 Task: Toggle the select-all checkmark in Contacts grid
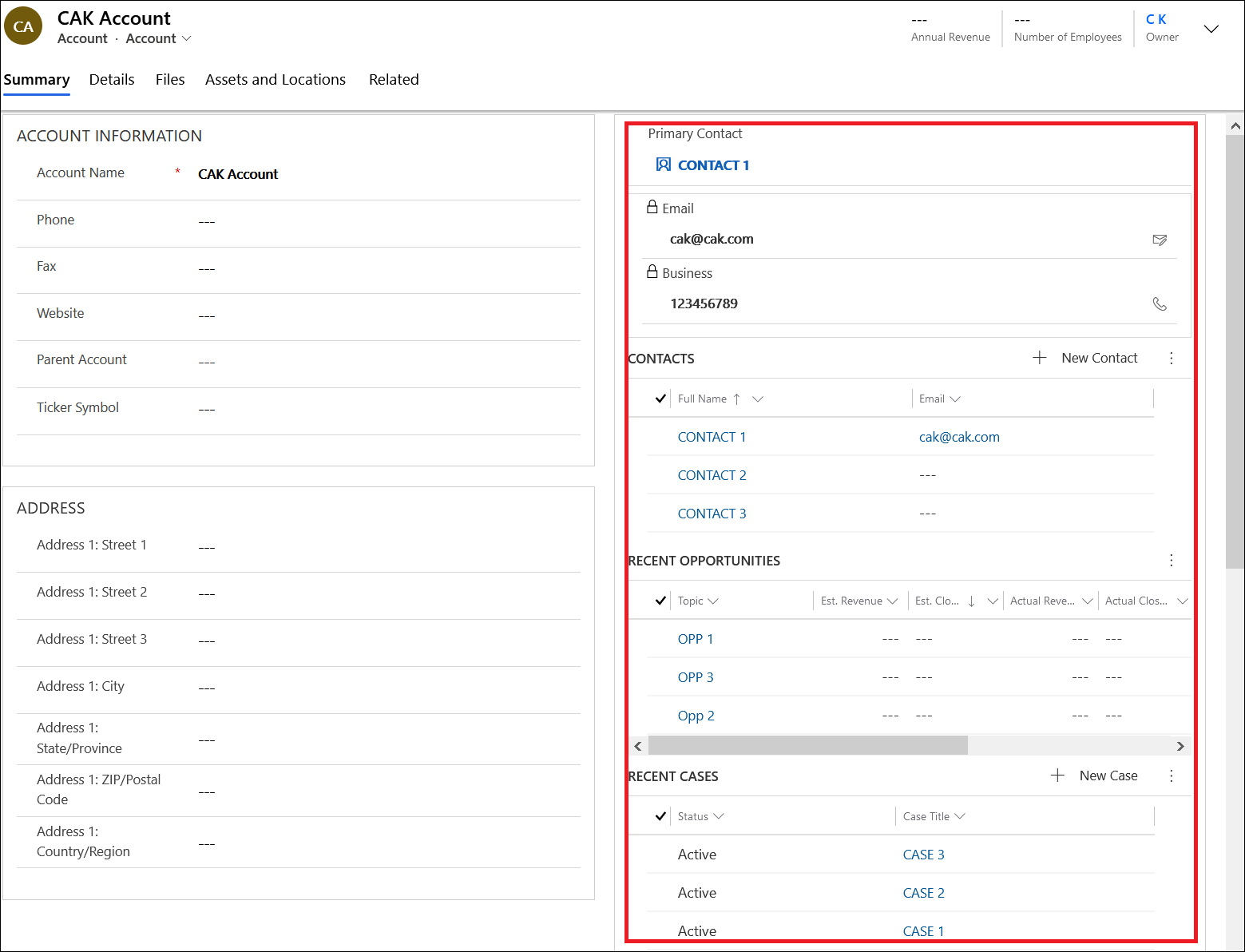click(x=660, y=399)
